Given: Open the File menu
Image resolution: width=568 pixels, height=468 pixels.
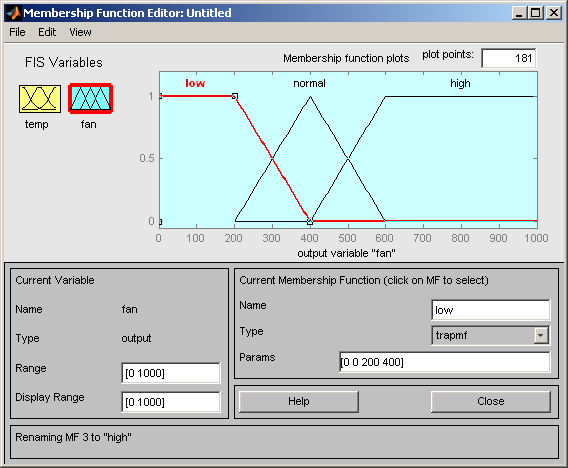Looking at the screenshot, I should pyautogui.click(x=17, y=32).
